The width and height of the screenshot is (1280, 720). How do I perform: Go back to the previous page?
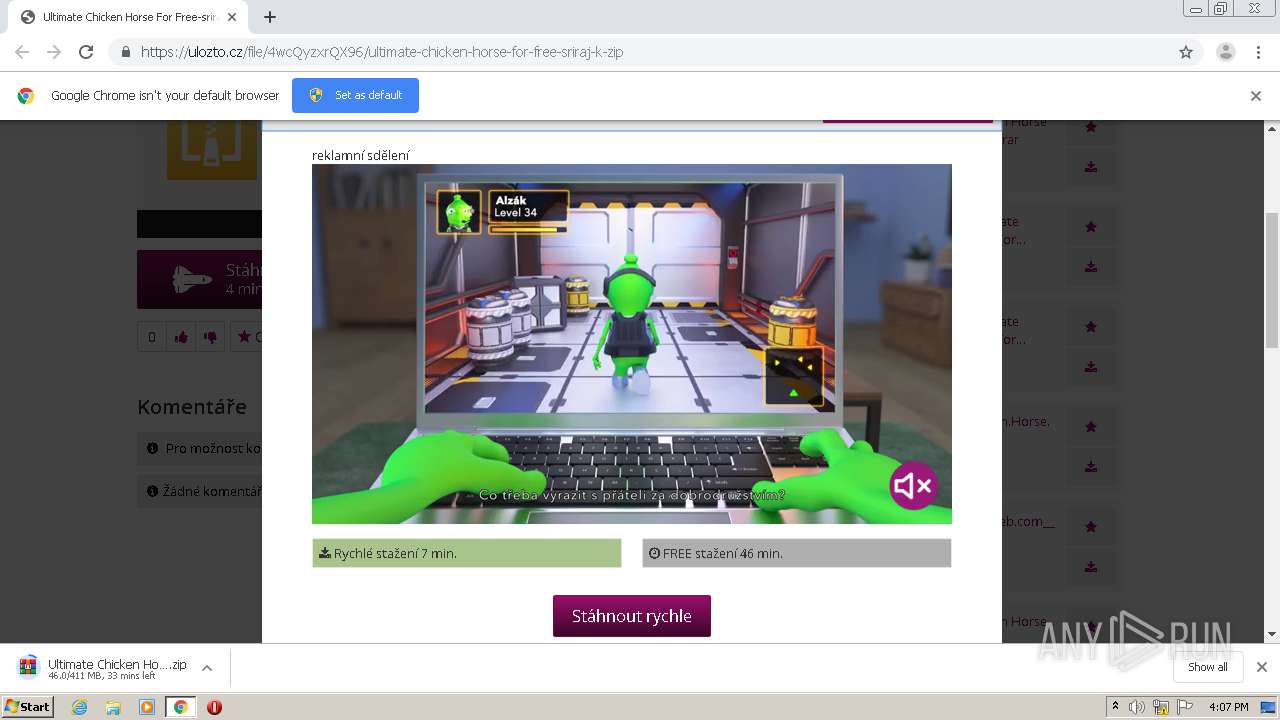[x=22, y=52]
